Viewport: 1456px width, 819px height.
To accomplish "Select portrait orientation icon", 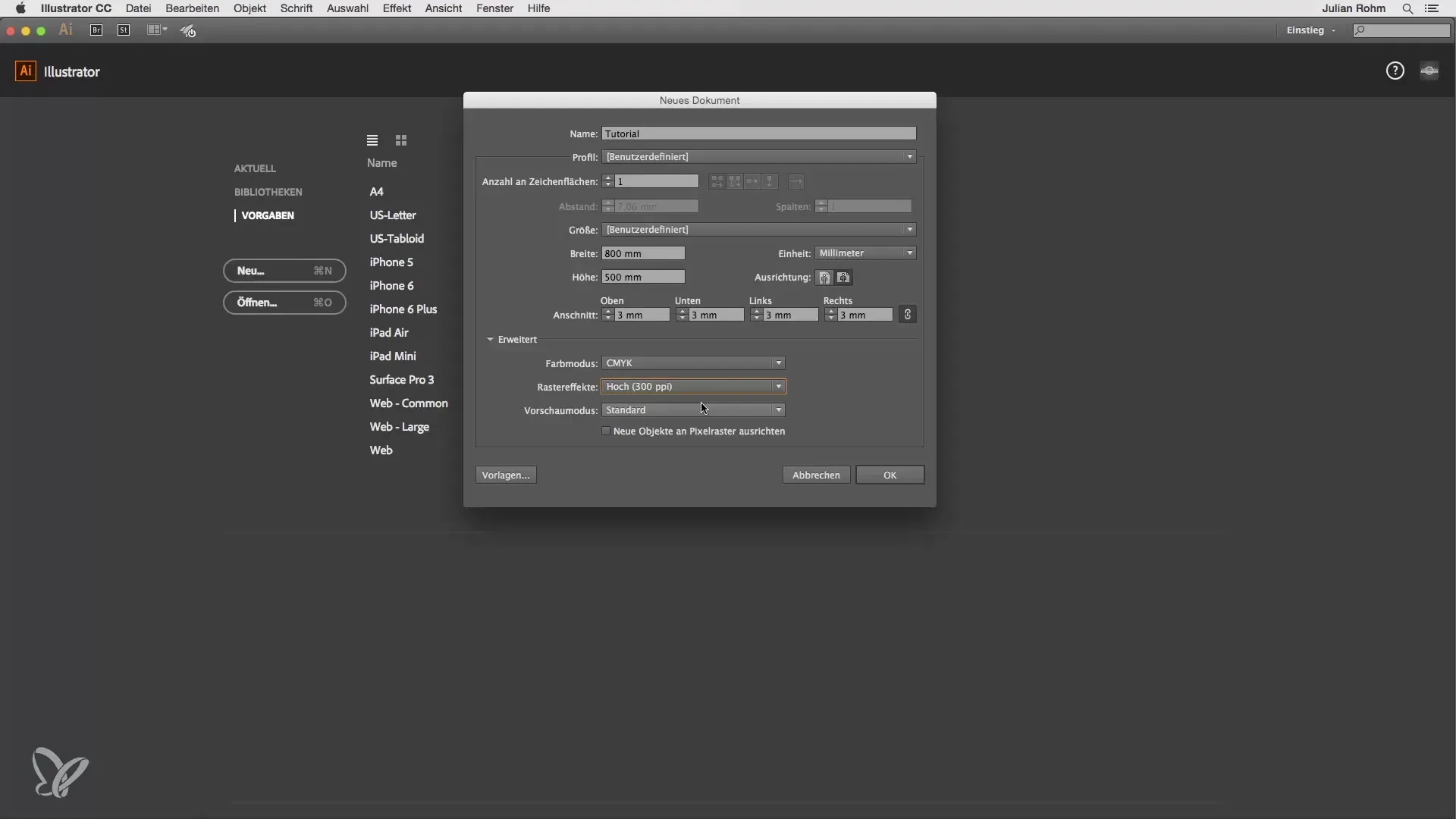I will [x=824, y=278].
